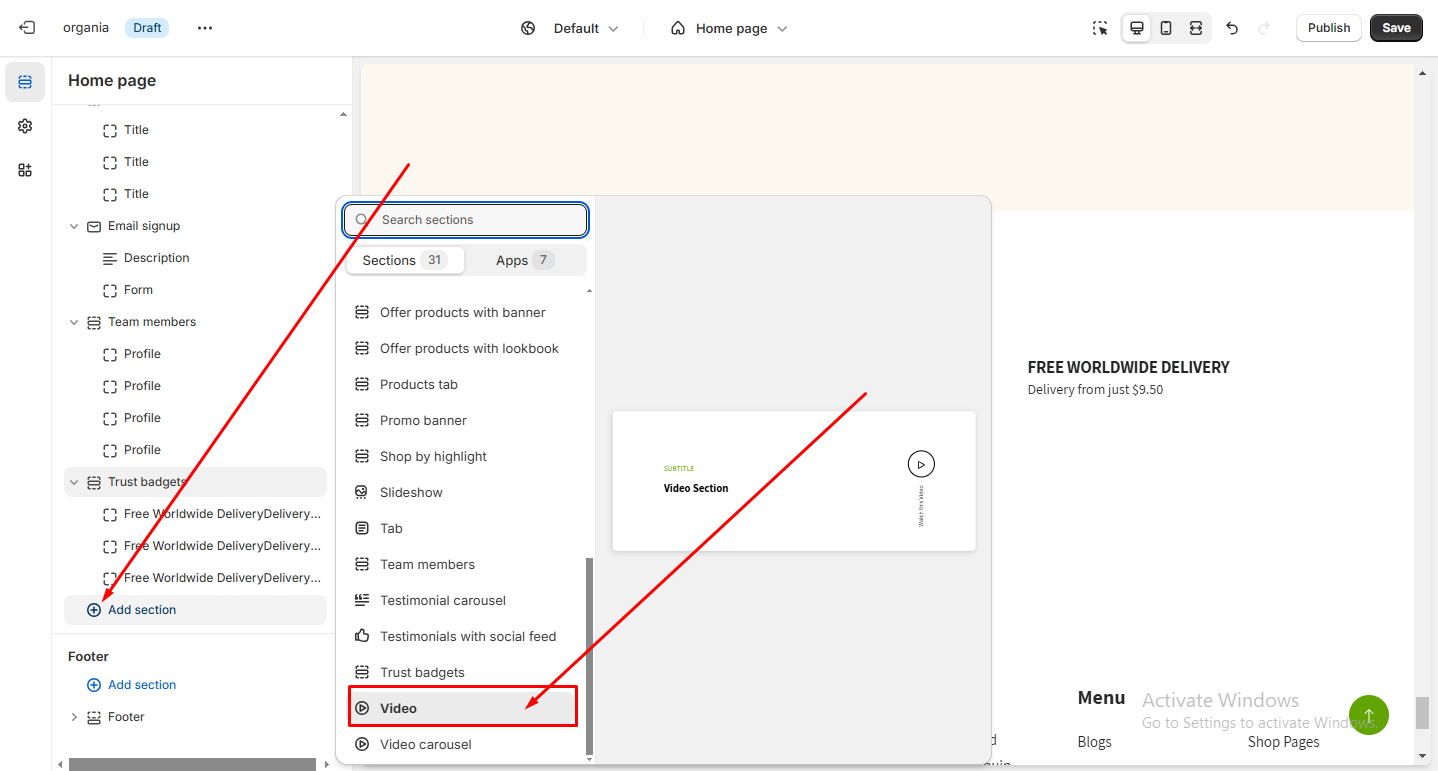Viewport: 1438px width, 771px height.
Task: Switch to mobile preview icon
Action: [x=1166, y=28]
